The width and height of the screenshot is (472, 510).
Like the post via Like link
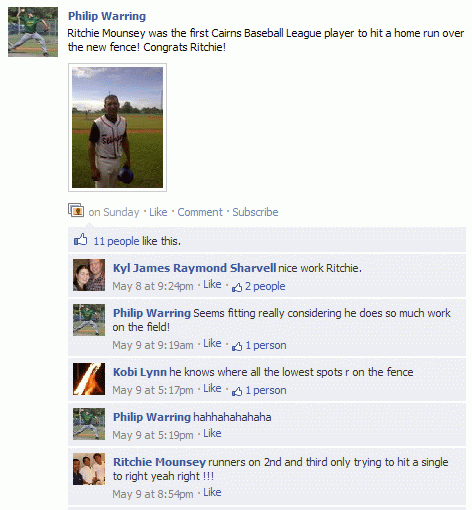coord(158,212)
